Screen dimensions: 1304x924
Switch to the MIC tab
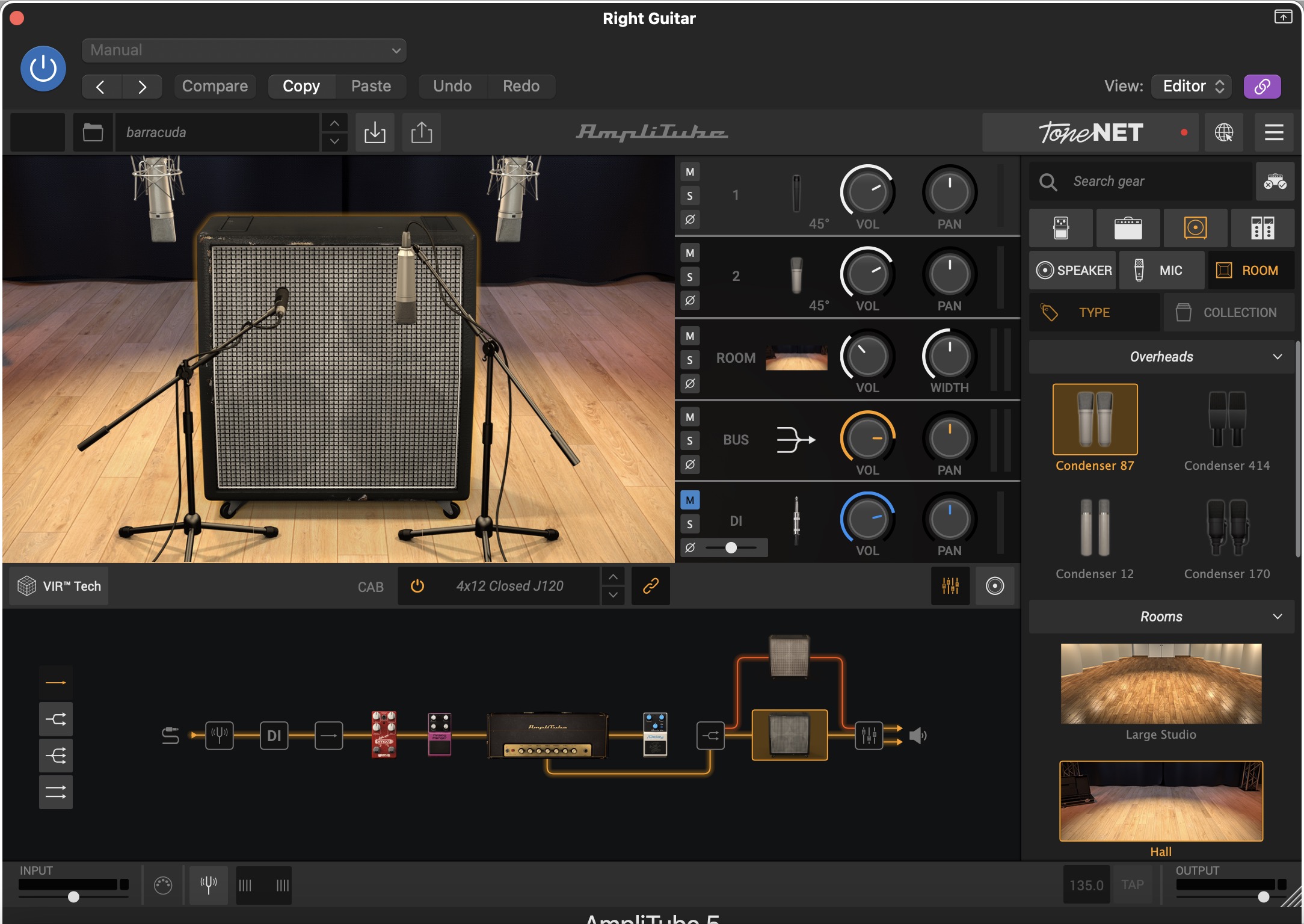(x=1161, y=271)
